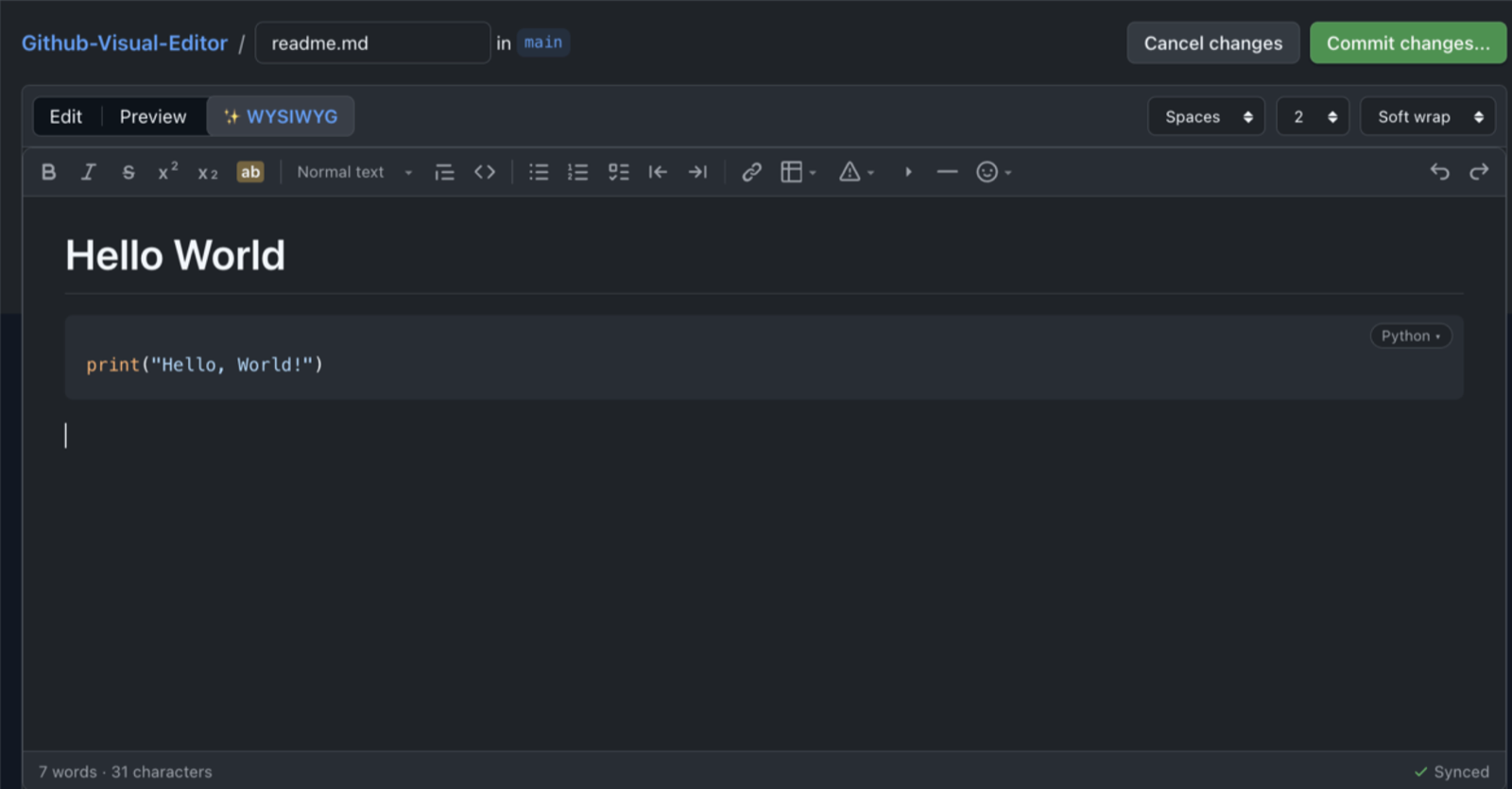
Task: Insert a code block
Action: (x=485, y=172)
